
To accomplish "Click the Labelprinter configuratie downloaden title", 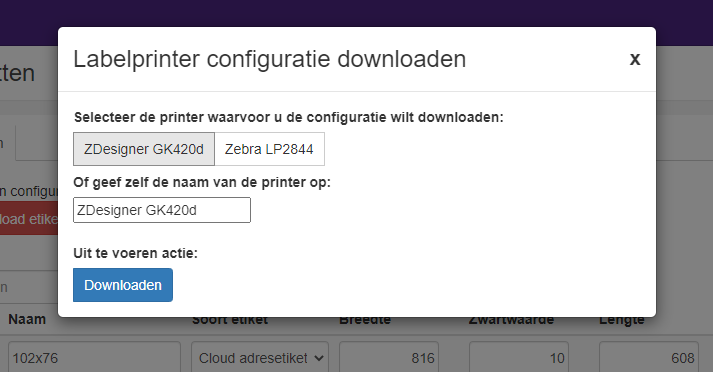I will 270,59.
